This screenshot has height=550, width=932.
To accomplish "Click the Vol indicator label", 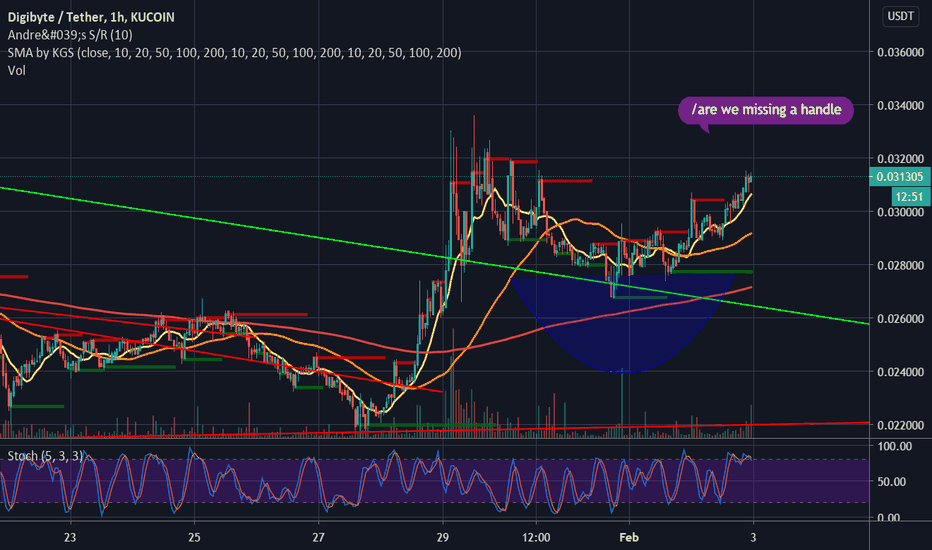I will coord(17,70).
